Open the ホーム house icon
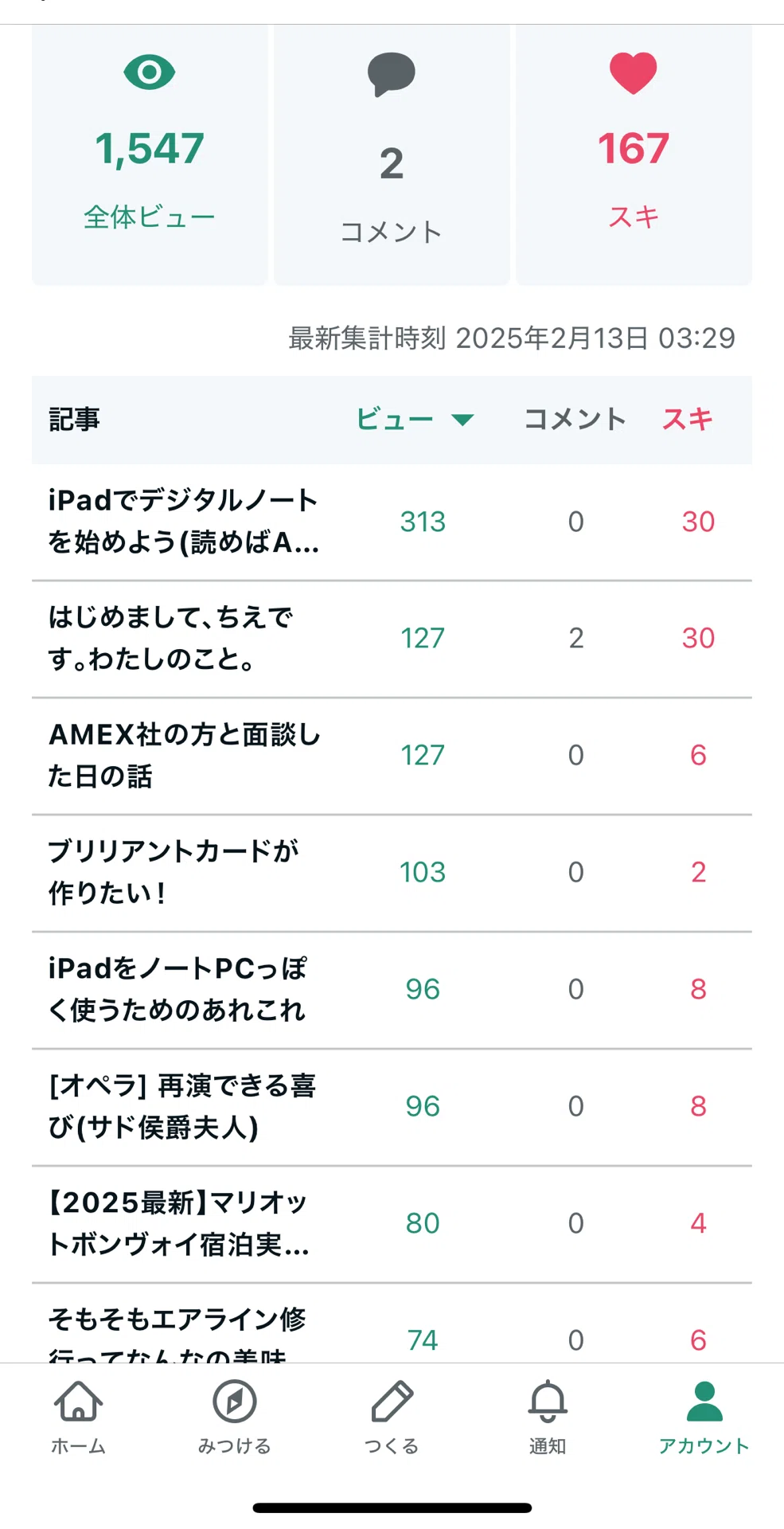Screen dimensions: 784x1529 (x=78, y=1402)
